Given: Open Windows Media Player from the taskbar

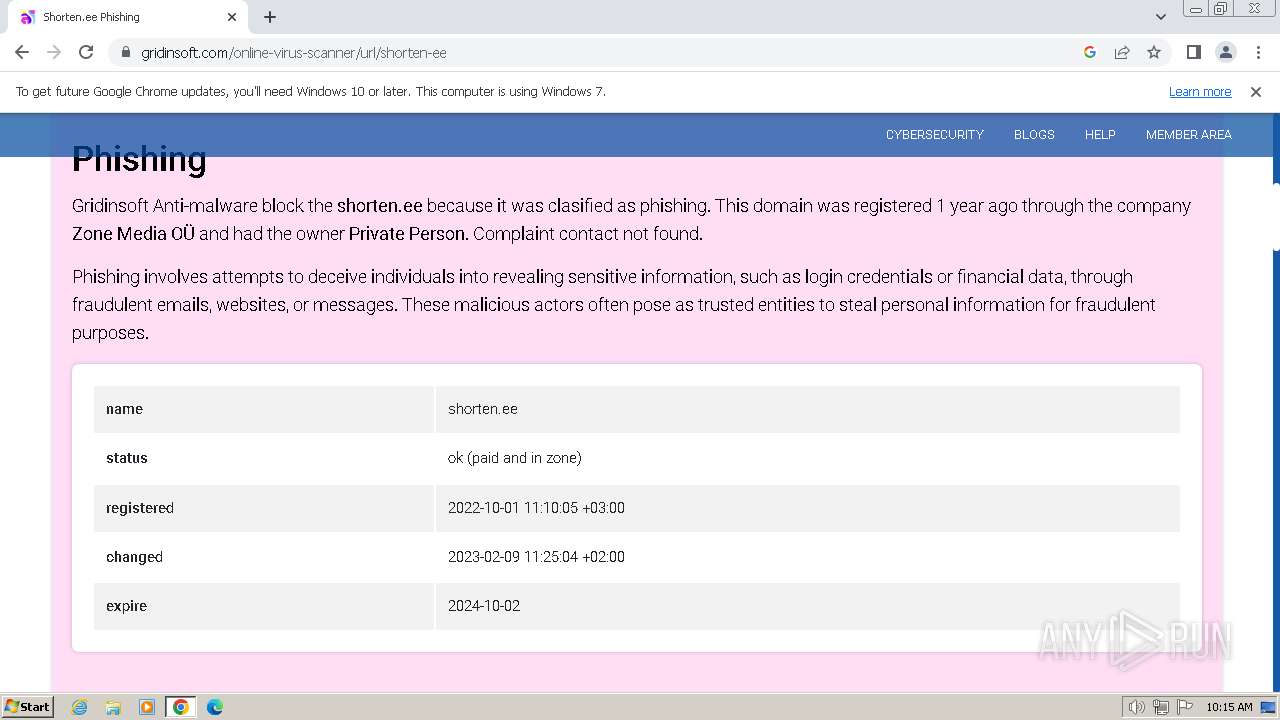Looking at the screenshot, I should coord(147,707).
